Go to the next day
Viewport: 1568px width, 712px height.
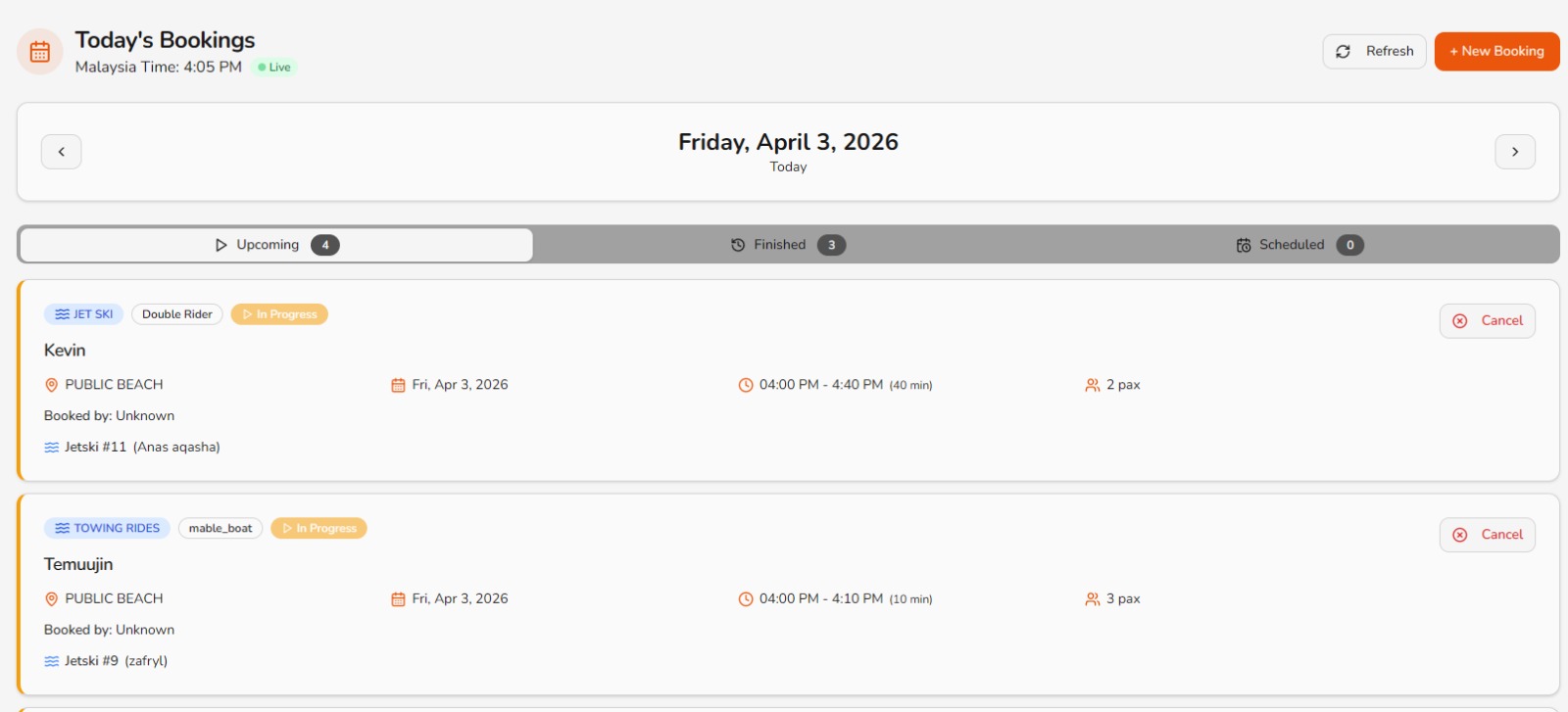pyautogui.click(x=1514, y=152)
